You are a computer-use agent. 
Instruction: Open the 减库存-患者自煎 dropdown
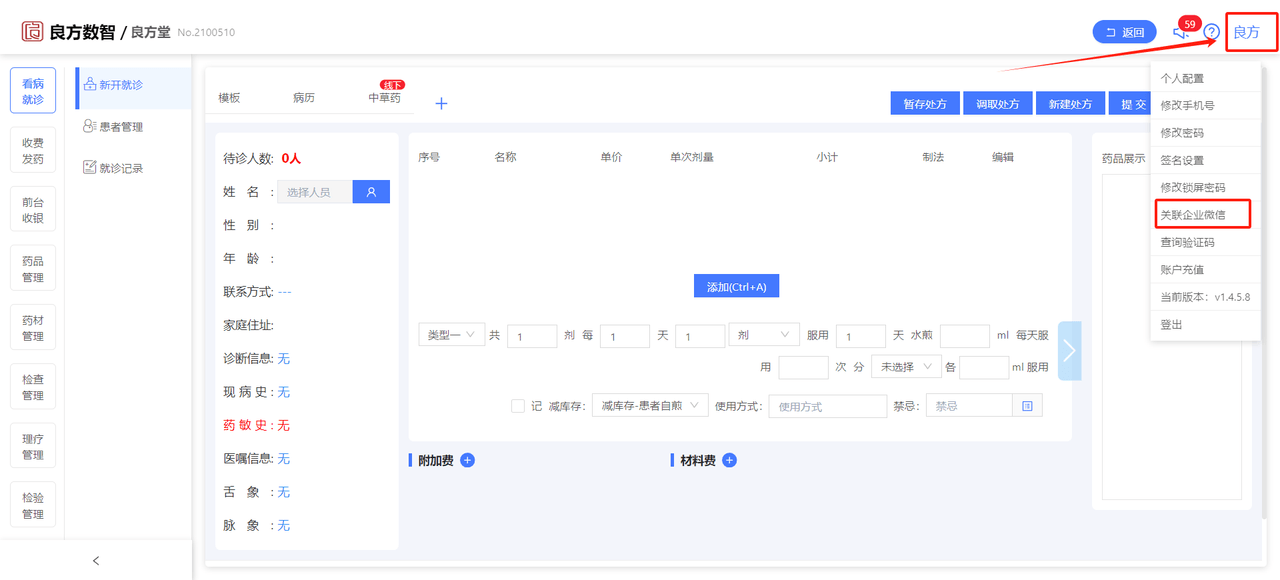click(x=650, y=406)
